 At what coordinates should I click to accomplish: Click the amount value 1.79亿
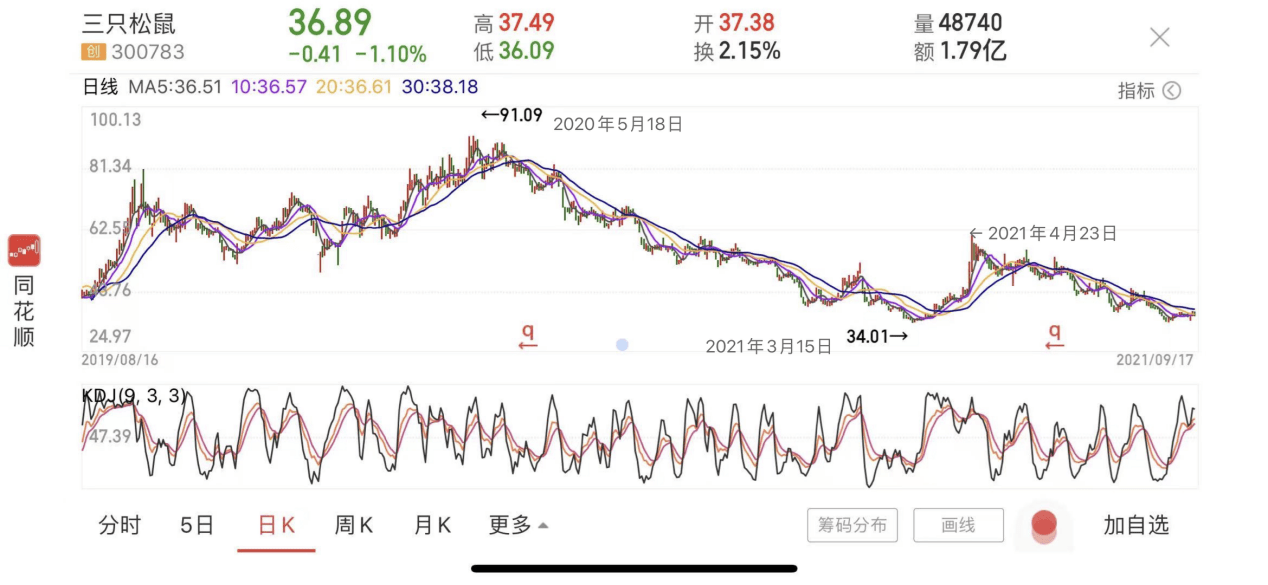click(973, 51)
